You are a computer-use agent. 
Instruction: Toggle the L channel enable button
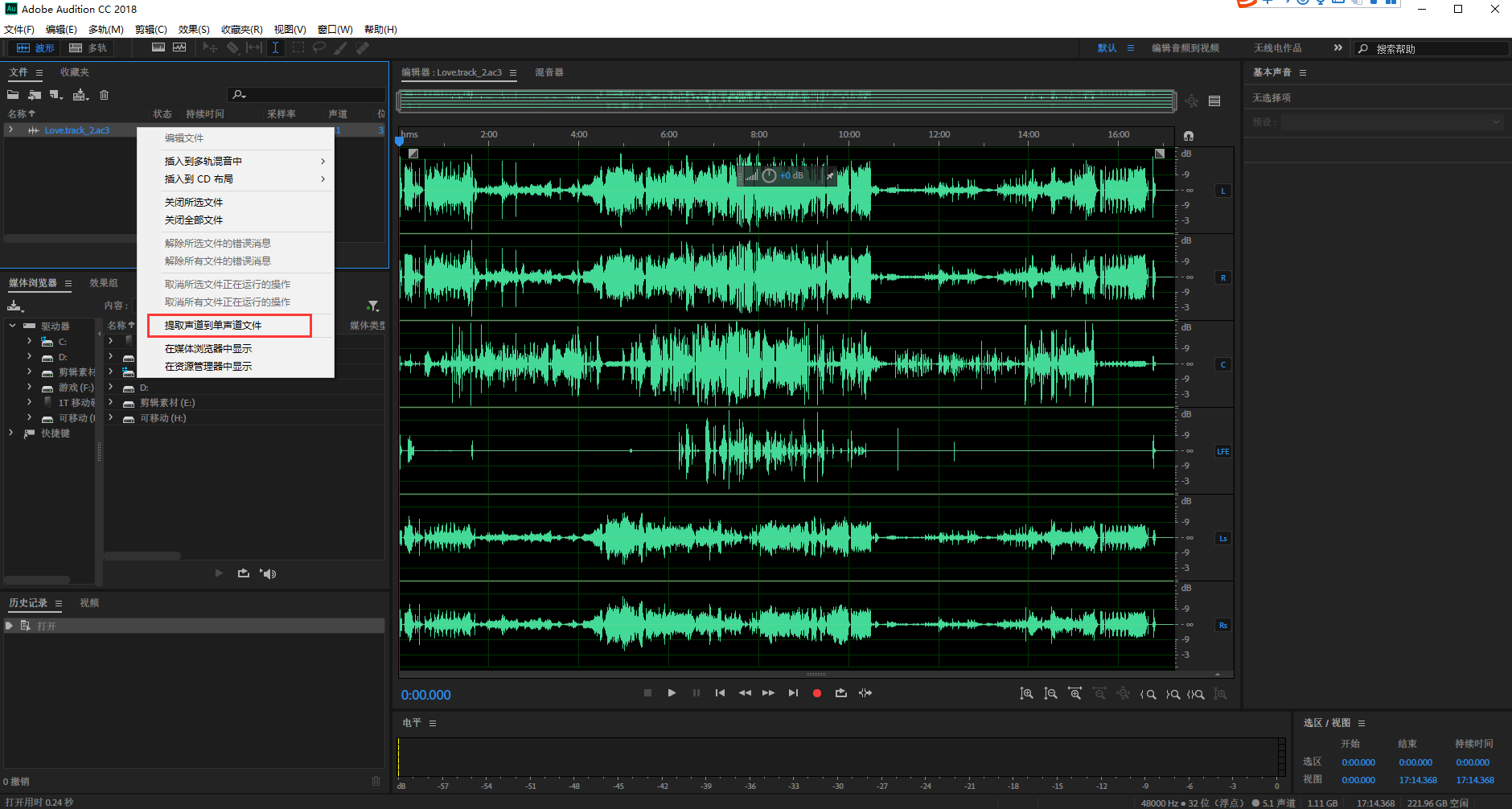tap(1223, 191)
